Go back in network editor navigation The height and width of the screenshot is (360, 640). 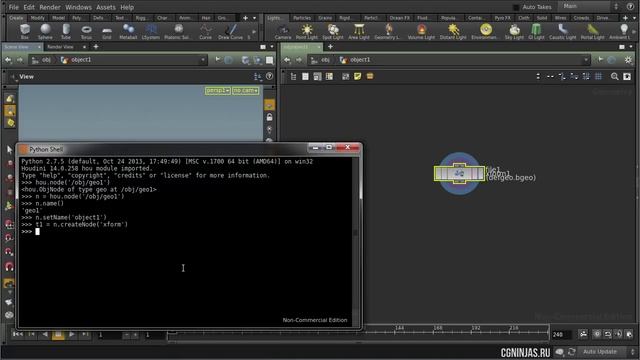coord(287,60)
